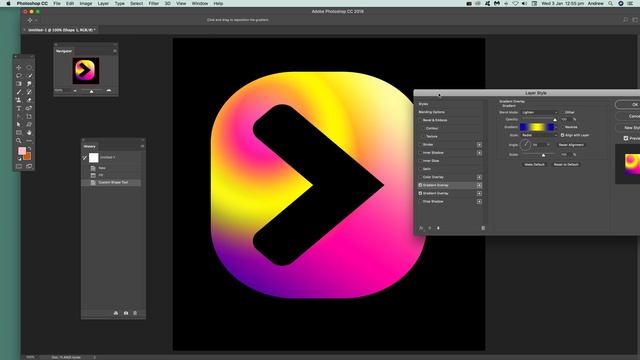Select the Lasso tool
This screenshot has height=360, width=640.
[19, 76]
